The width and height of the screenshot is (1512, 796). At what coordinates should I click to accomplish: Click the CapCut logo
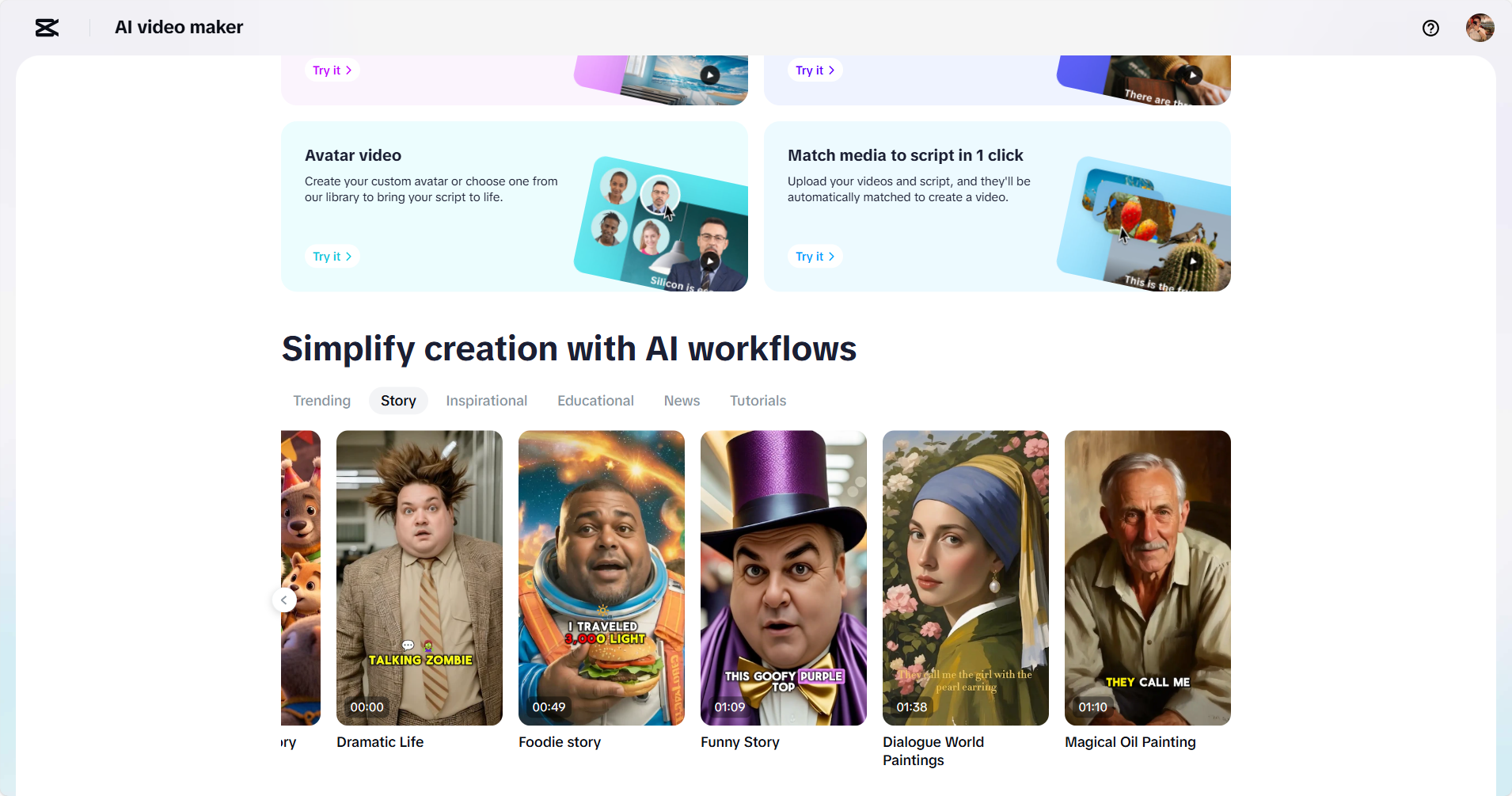(47, 28)
